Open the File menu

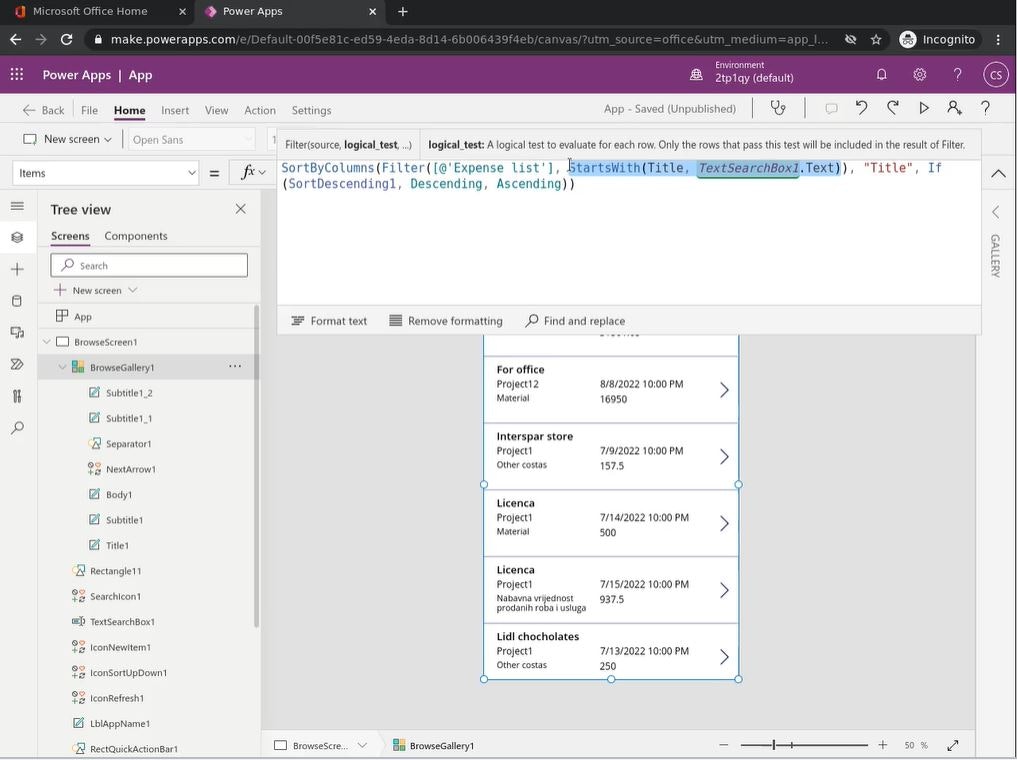coord(90,110)
